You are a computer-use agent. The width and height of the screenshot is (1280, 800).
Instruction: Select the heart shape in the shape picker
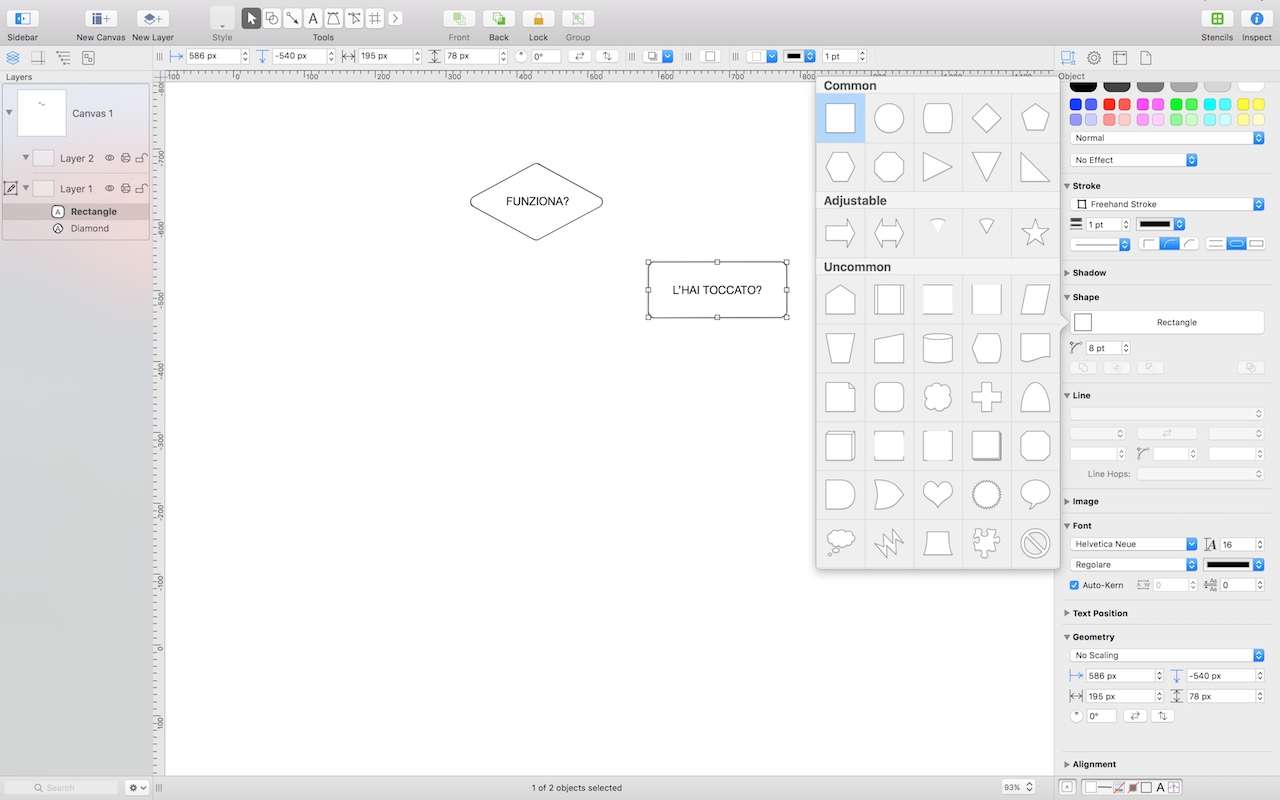pos(937,494)
